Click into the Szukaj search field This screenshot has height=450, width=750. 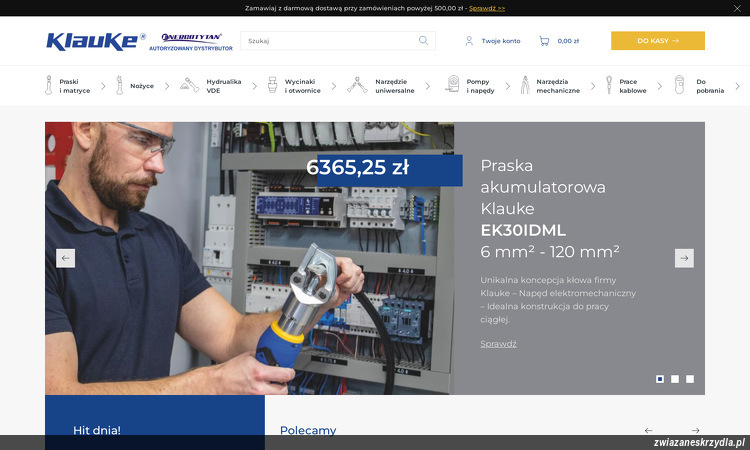330,41
